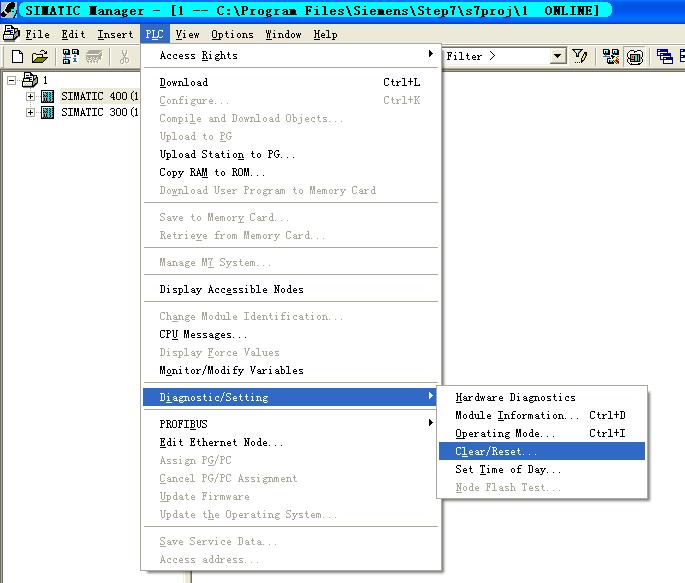Choose CPU Messages menu entry
The height and width of the screenshot is (583, 685).
tap(291, 334)
